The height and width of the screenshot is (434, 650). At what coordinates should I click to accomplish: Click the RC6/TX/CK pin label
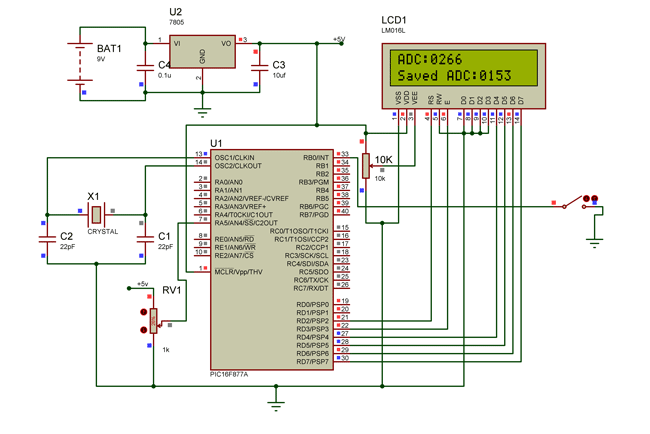311,280
